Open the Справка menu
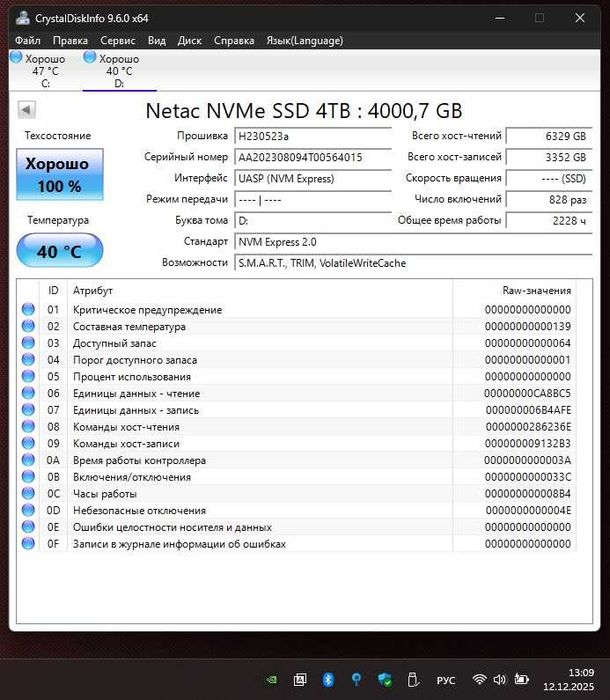The width and height of the screenshot is (610, 700). coord(234,41)
